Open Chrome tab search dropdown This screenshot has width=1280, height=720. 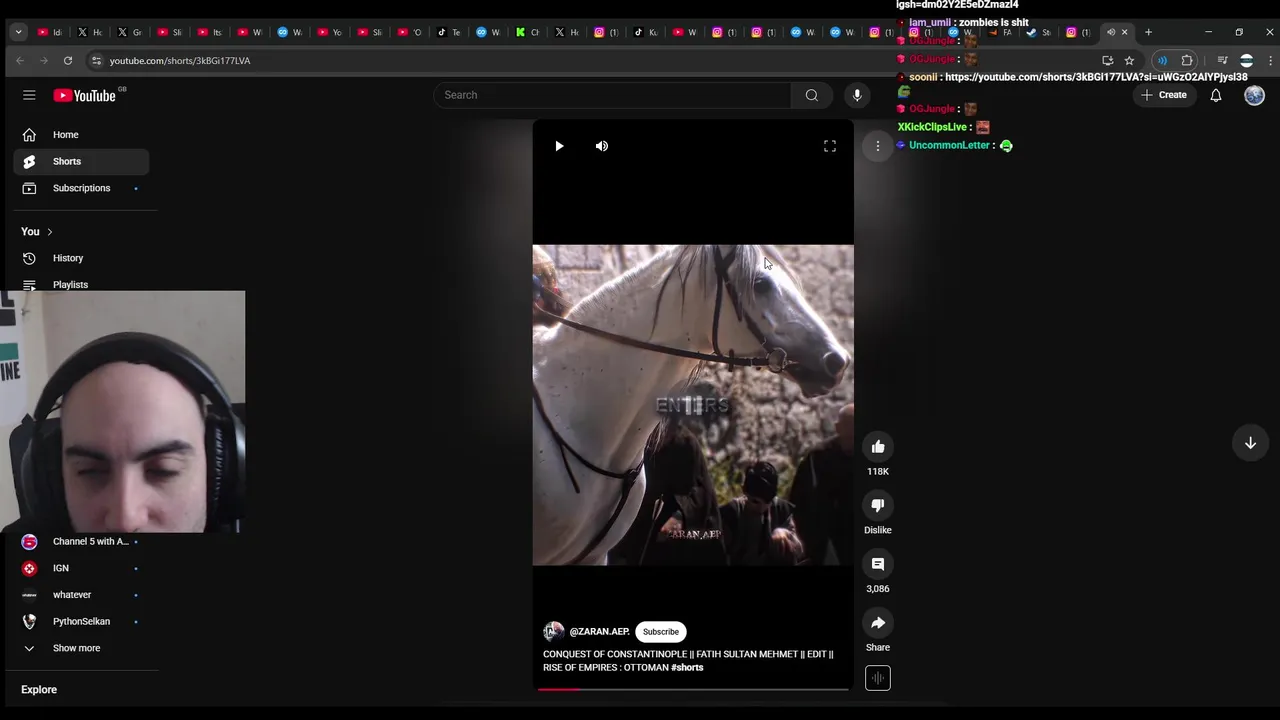click(x=18, y=32)
